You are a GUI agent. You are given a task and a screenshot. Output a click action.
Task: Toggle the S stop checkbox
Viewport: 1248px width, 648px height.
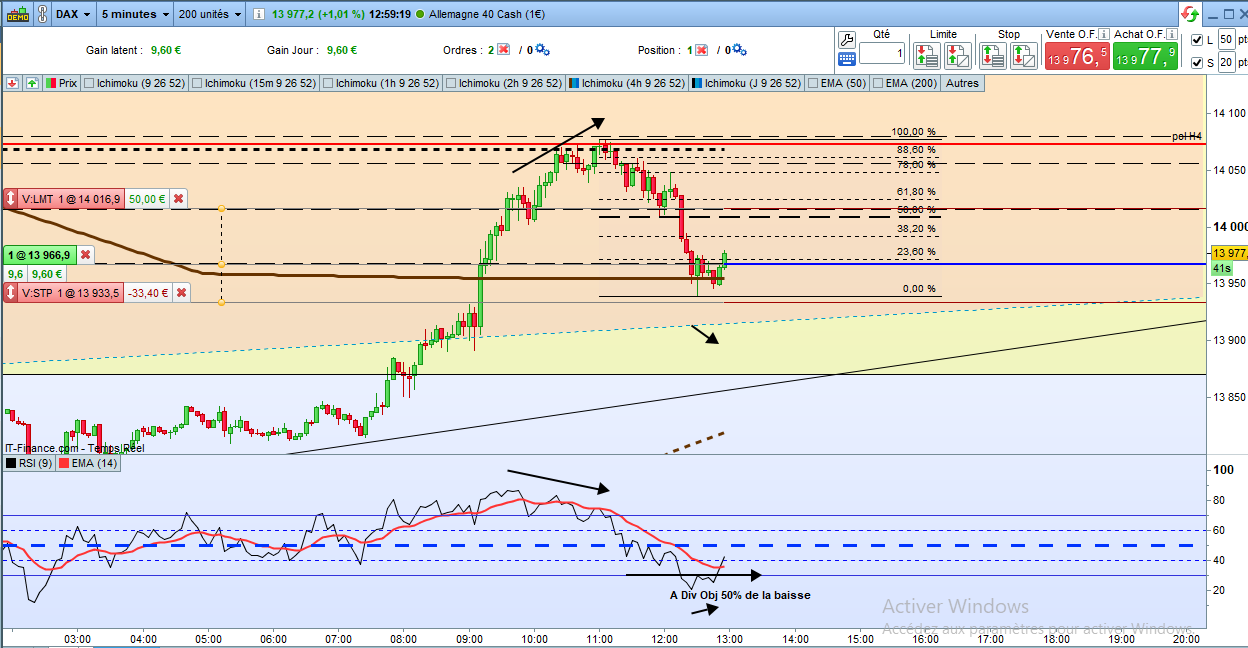(1198, 63)
